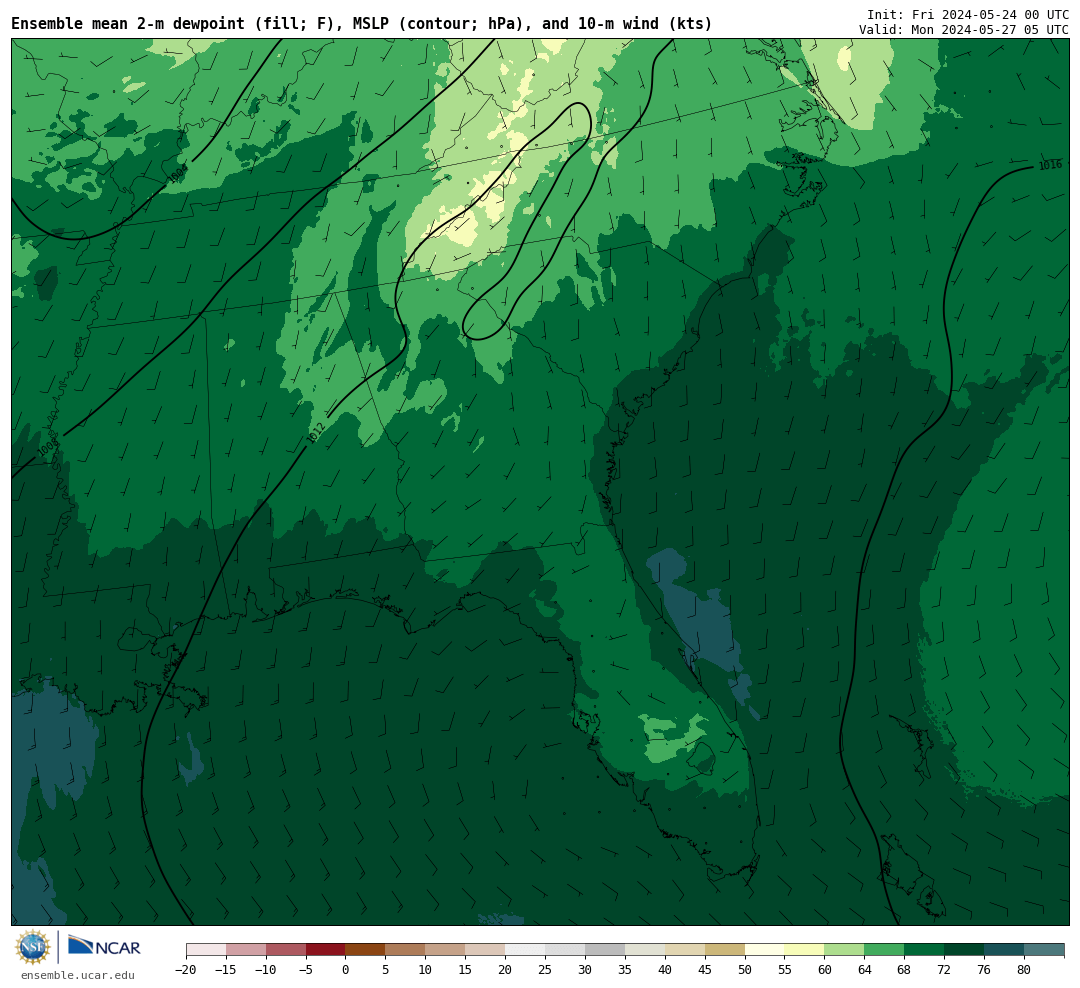This screenshot has height=988, width=1080.
Task: Click the Valid: Mon 2024-05-27 05 UTC text
Action: (x=964, y=30)
